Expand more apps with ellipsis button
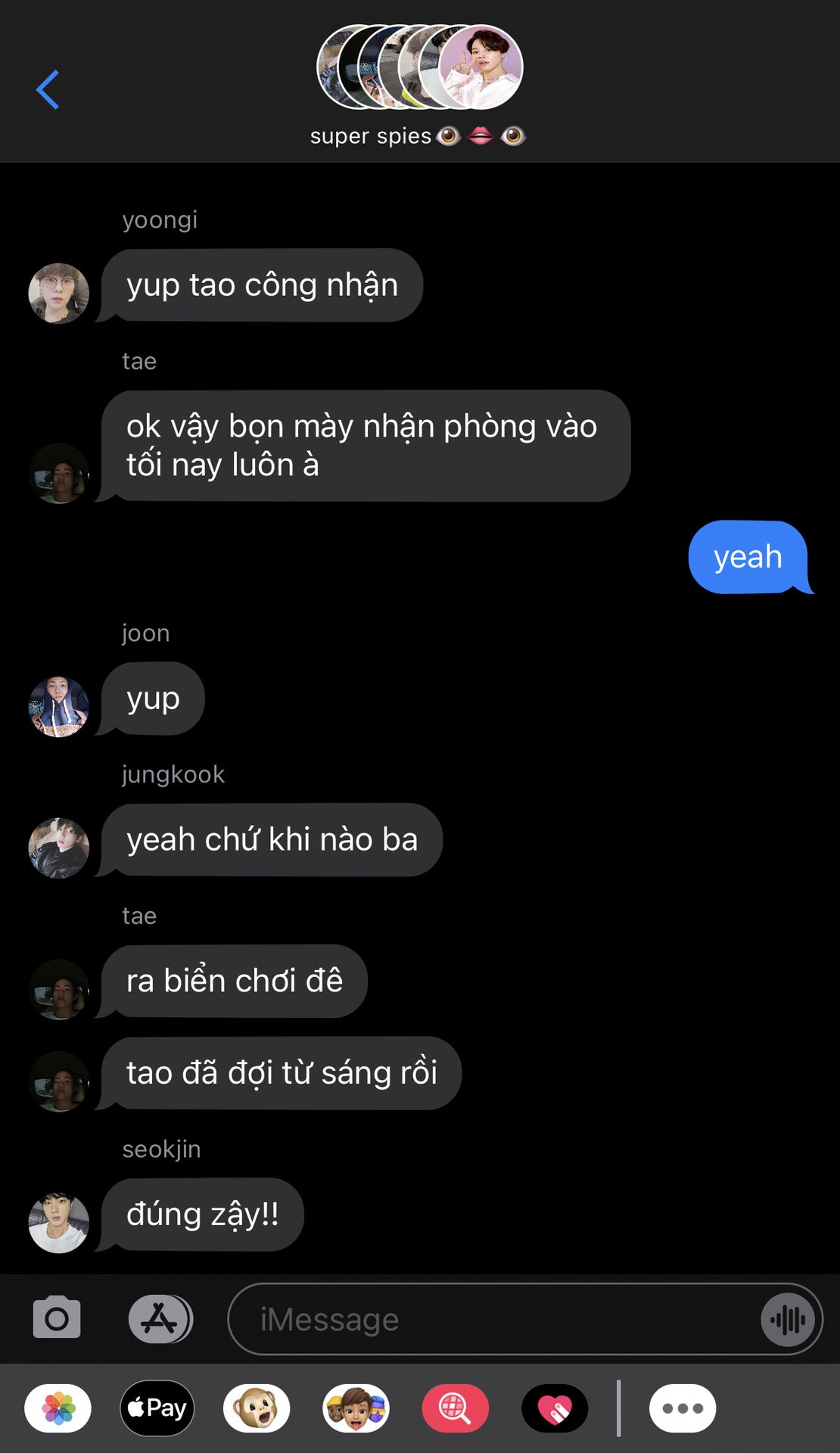 click(683, 1408)
